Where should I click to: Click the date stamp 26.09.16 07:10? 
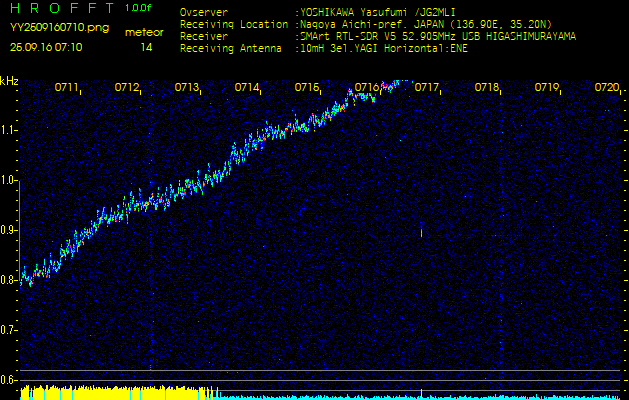[x=46, y=47]
